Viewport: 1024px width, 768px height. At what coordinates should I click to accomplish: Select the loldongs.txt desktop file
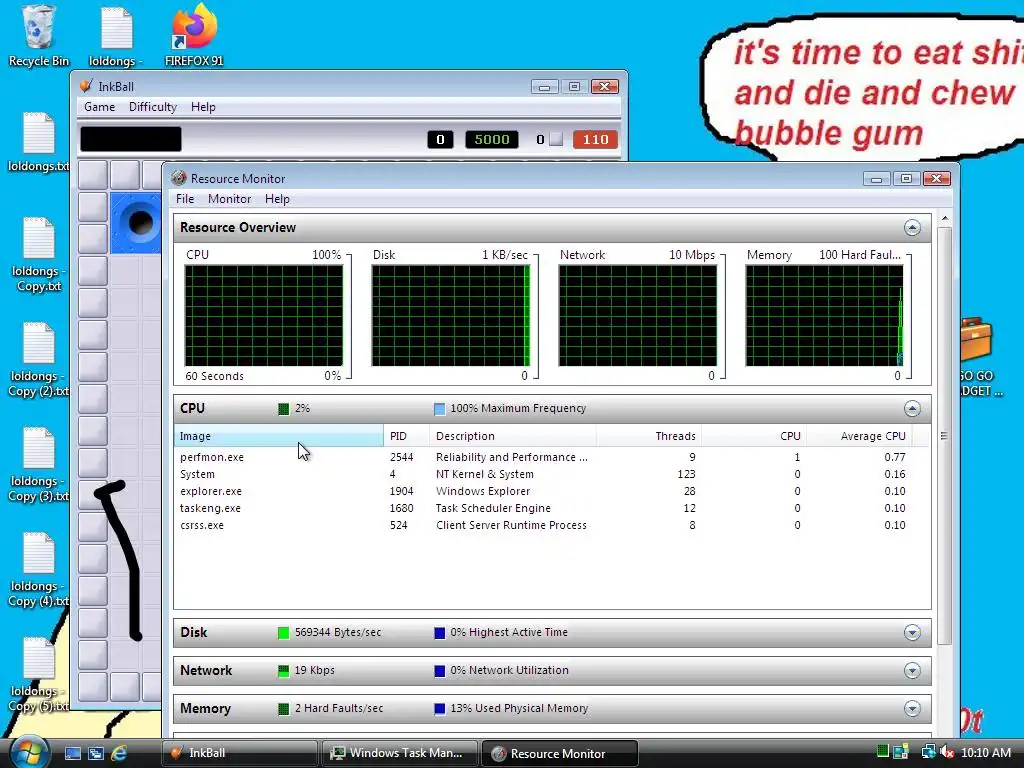coord(39,142)
